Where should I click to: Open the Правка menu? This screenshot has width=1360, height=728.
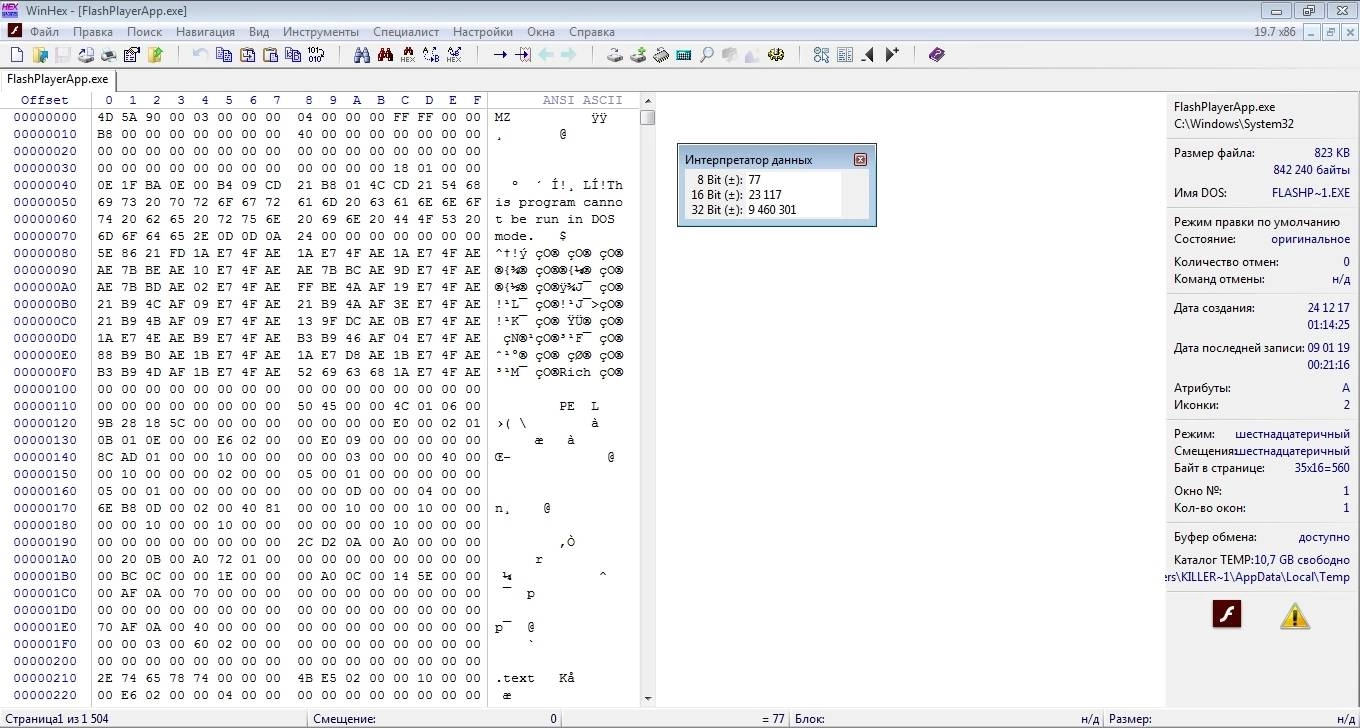pos(93,32)
